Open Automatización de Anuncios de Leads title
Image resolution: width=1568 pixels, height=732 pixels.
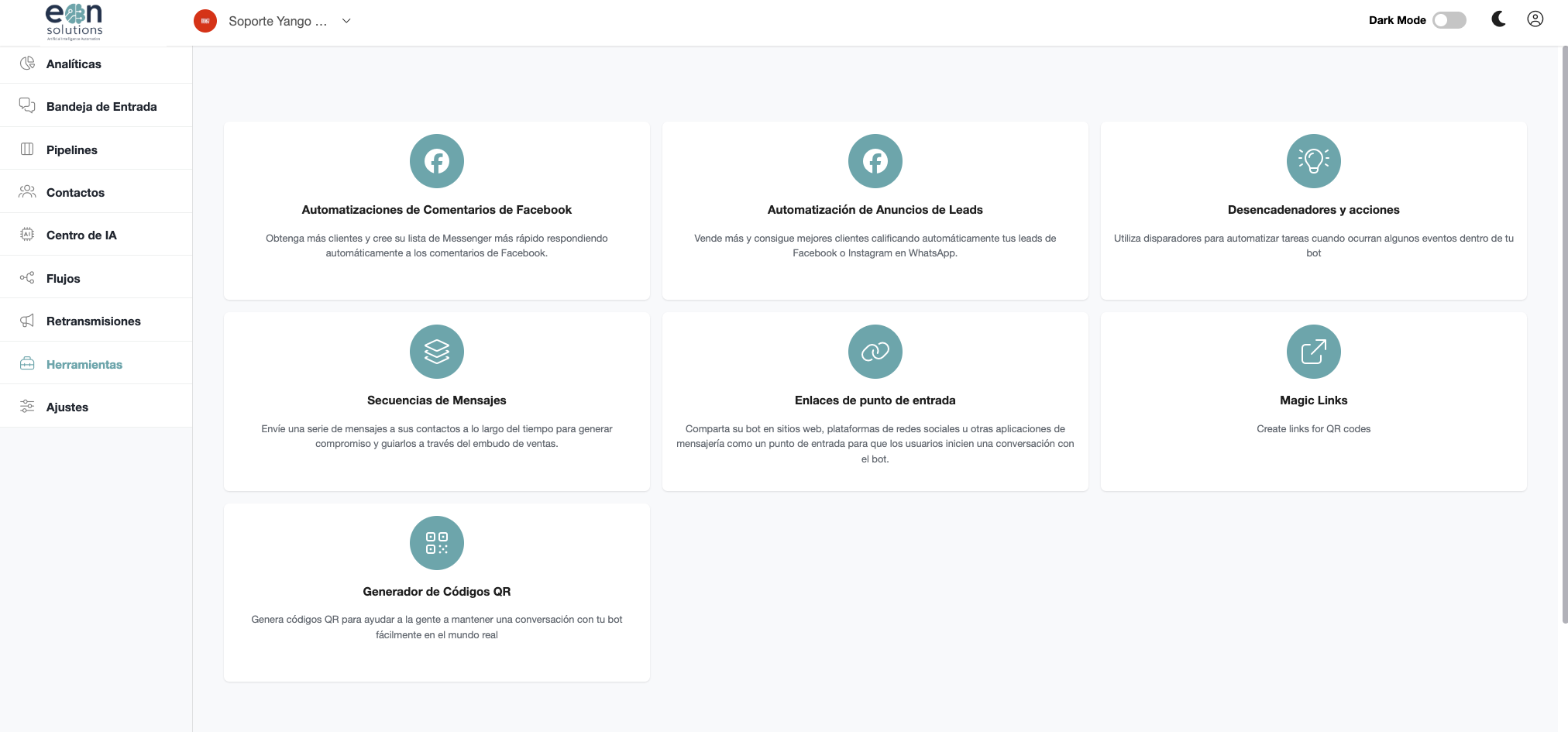875,210
